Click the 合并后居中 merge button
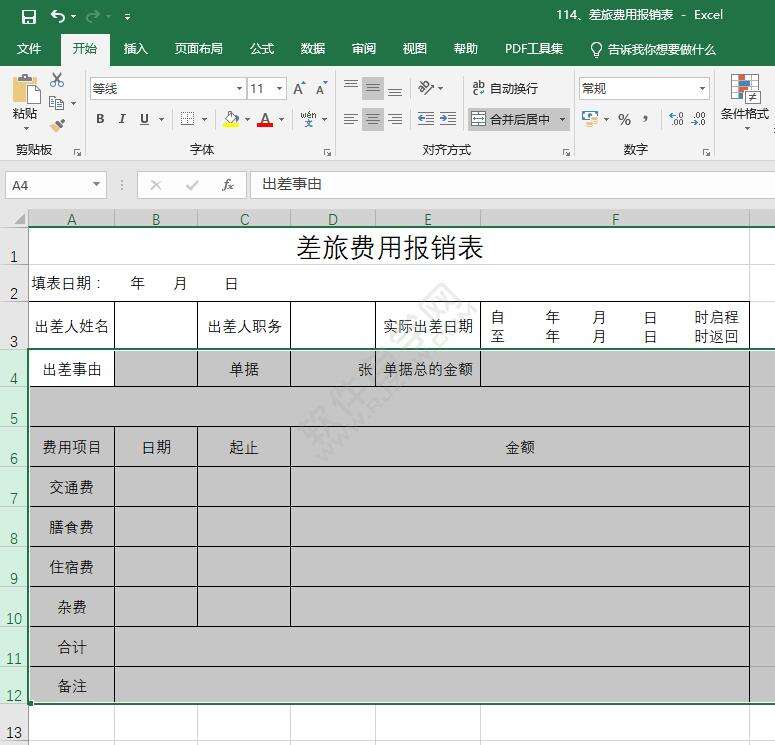This screenshot has width=775, height=745. (510, 119)
